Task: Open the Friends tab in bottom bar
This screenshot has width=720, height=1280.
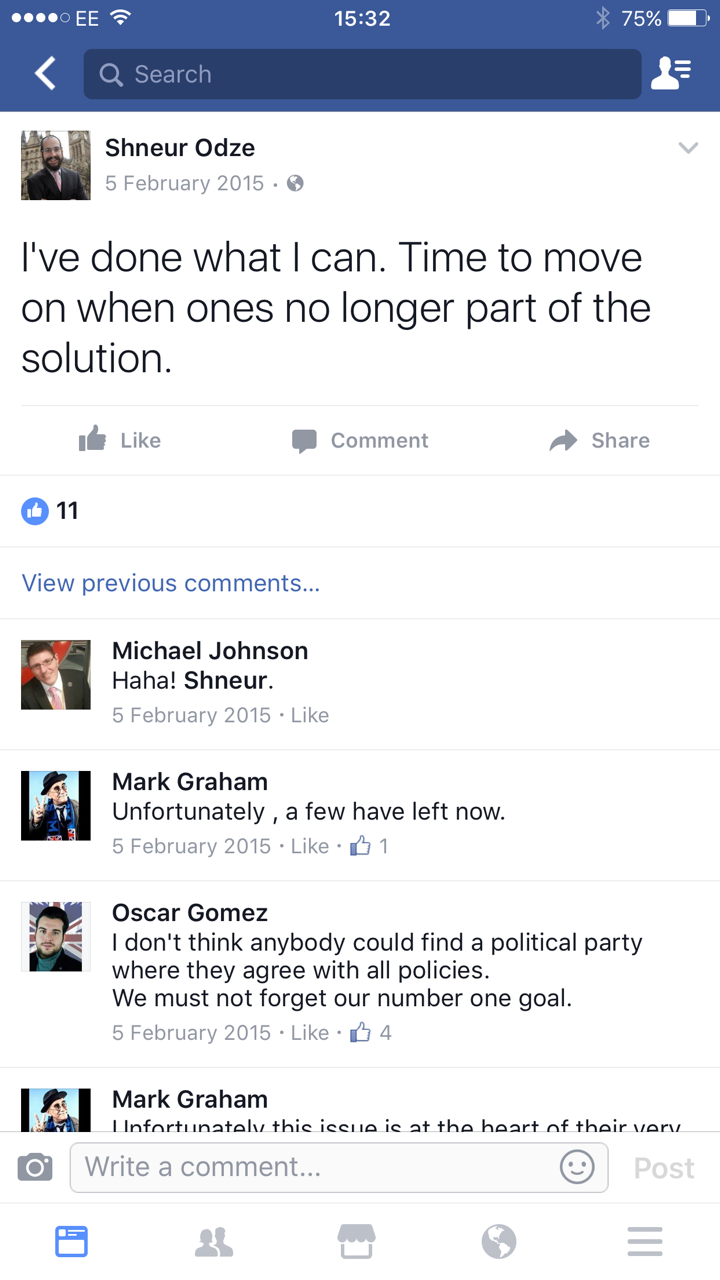Action: [x=214, y=1241]
